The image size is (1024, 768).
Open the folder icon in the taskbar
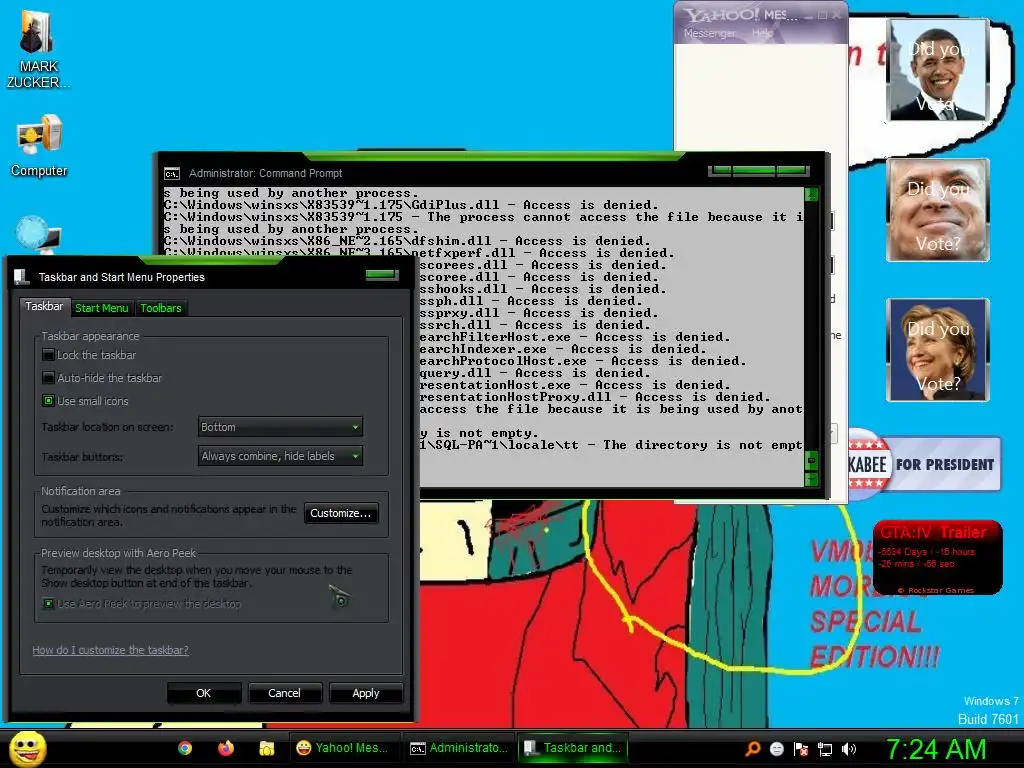click(x=266, y=748)
